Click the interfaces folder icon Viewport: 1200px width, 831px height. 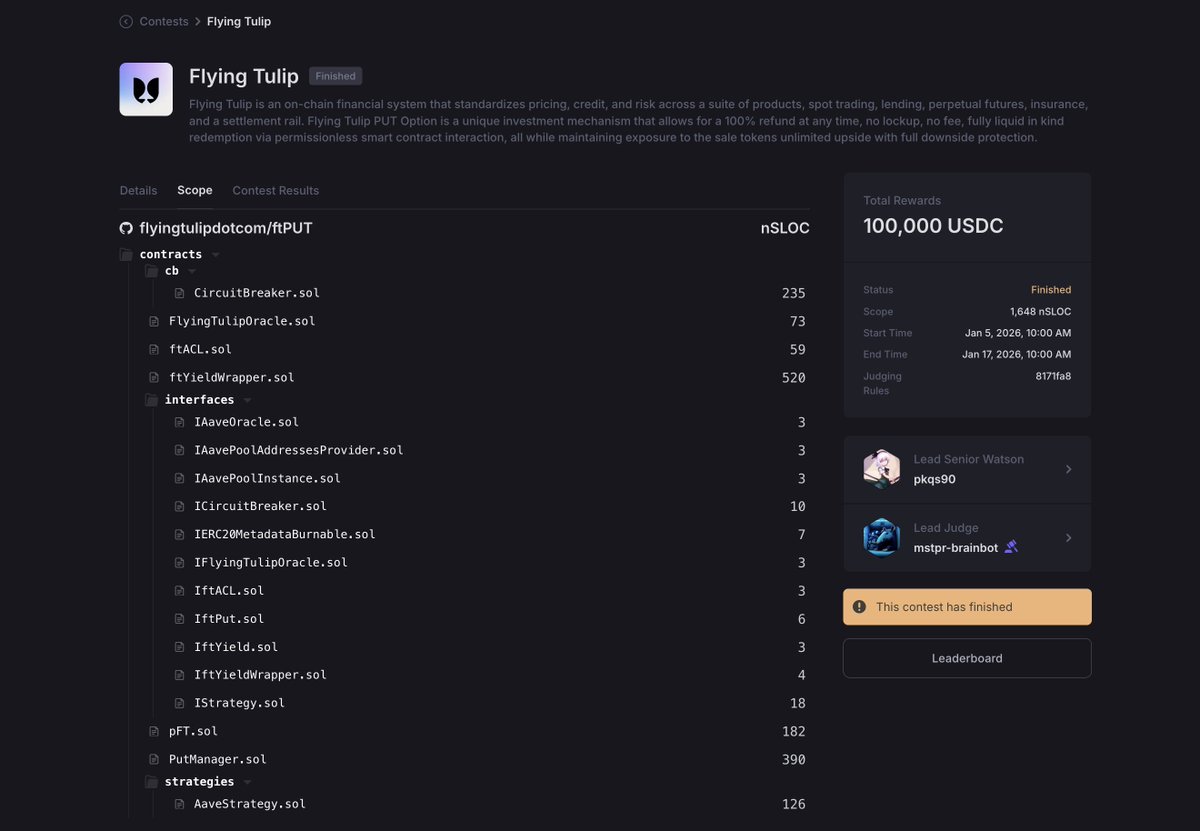pos(151,400)
